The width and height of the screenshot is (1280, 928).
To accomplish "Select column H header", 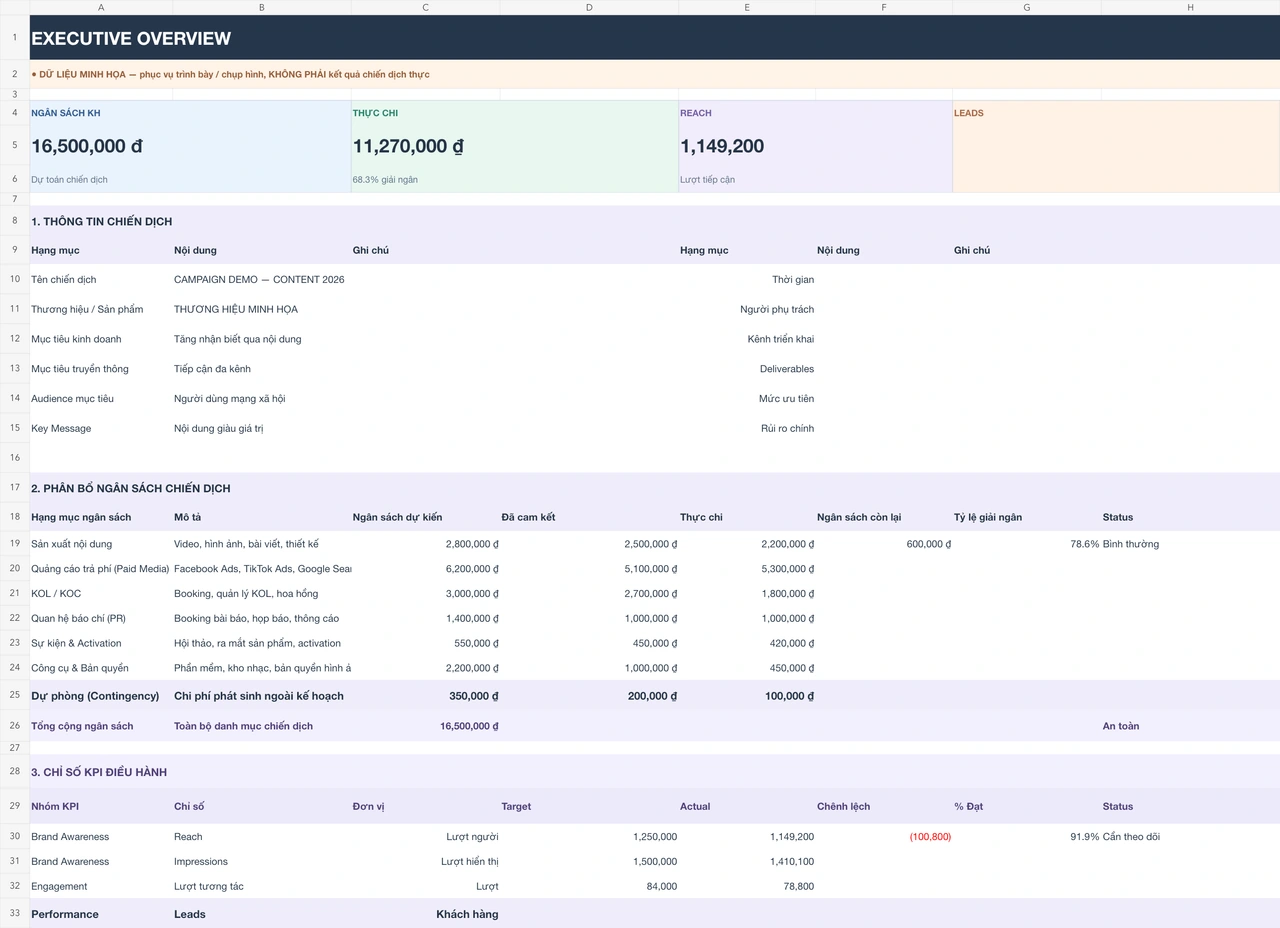I will 1190,7.
